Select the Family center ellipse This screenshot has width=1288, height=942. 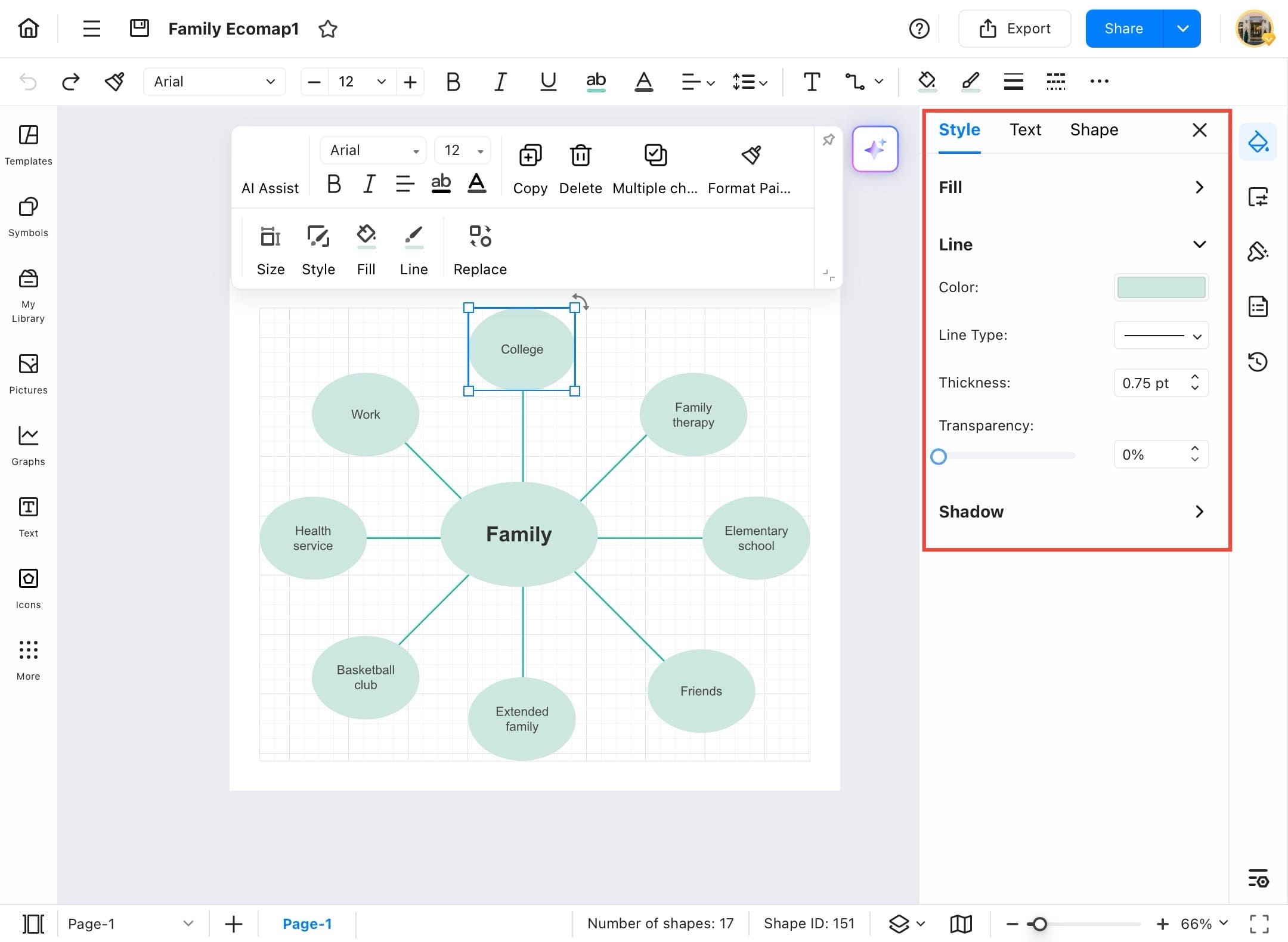(x=518, y=534)
